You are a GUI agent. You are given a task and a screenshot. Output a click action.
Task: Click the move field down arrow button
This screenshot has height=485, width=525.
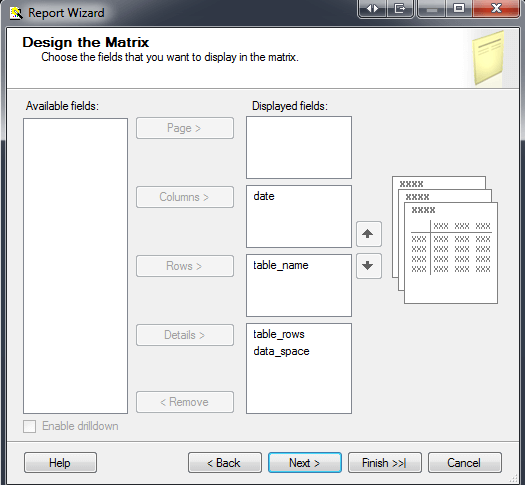point(369,266)
